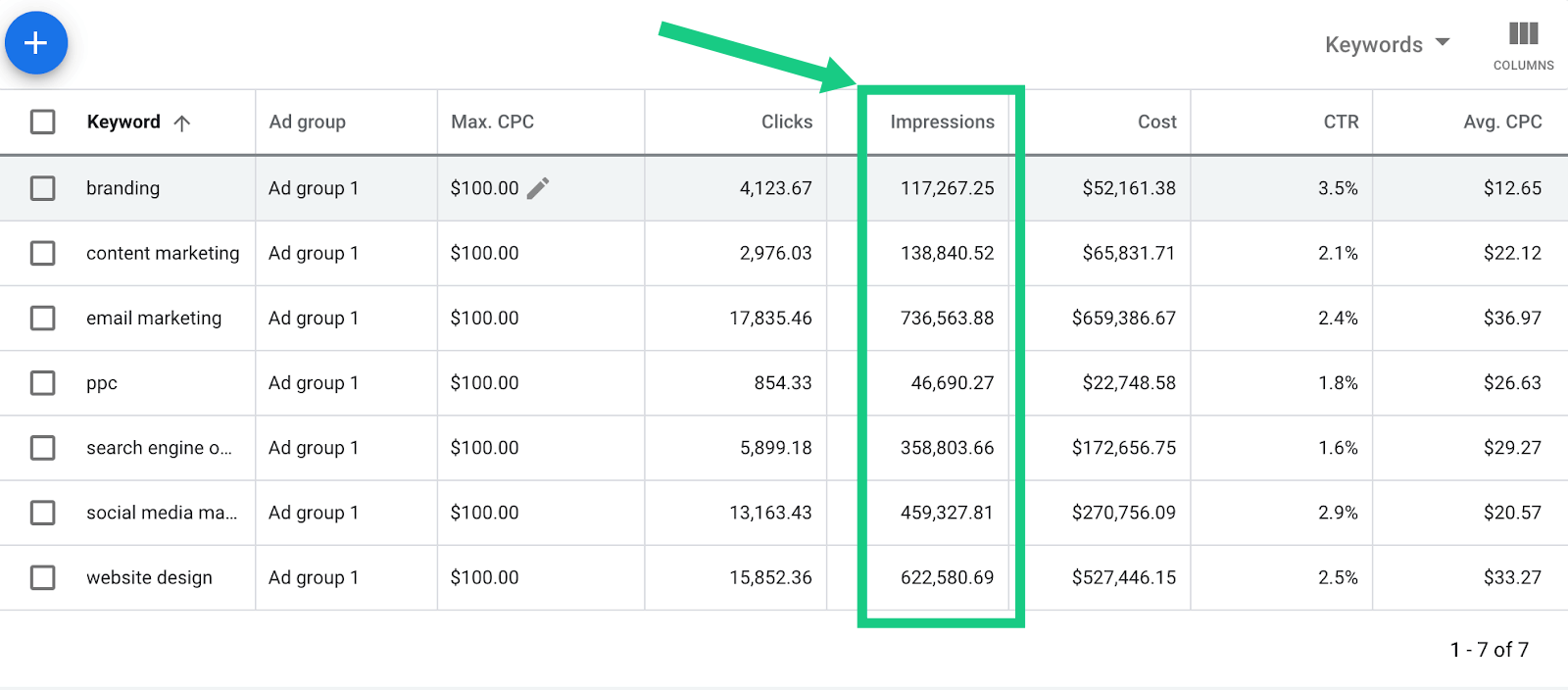Check the box for email marketing row

click(x=43, y=318)
